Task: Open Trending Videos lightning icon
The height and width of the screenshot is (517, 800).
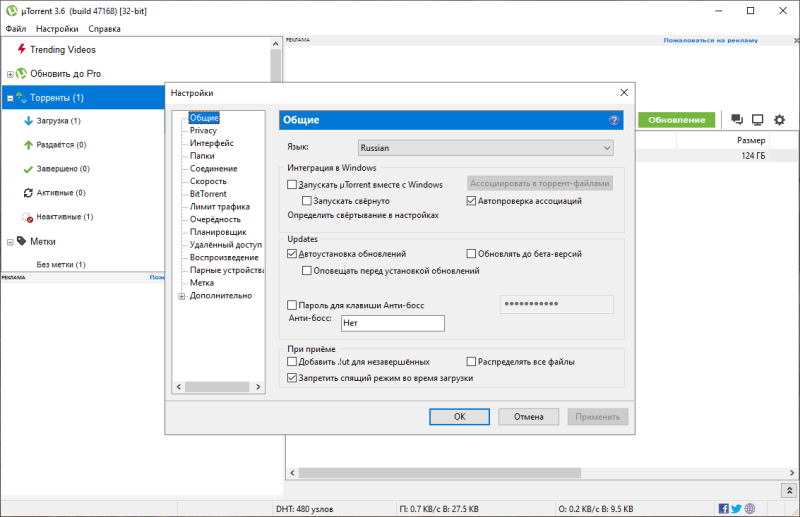Action: [x=21, y=49]
